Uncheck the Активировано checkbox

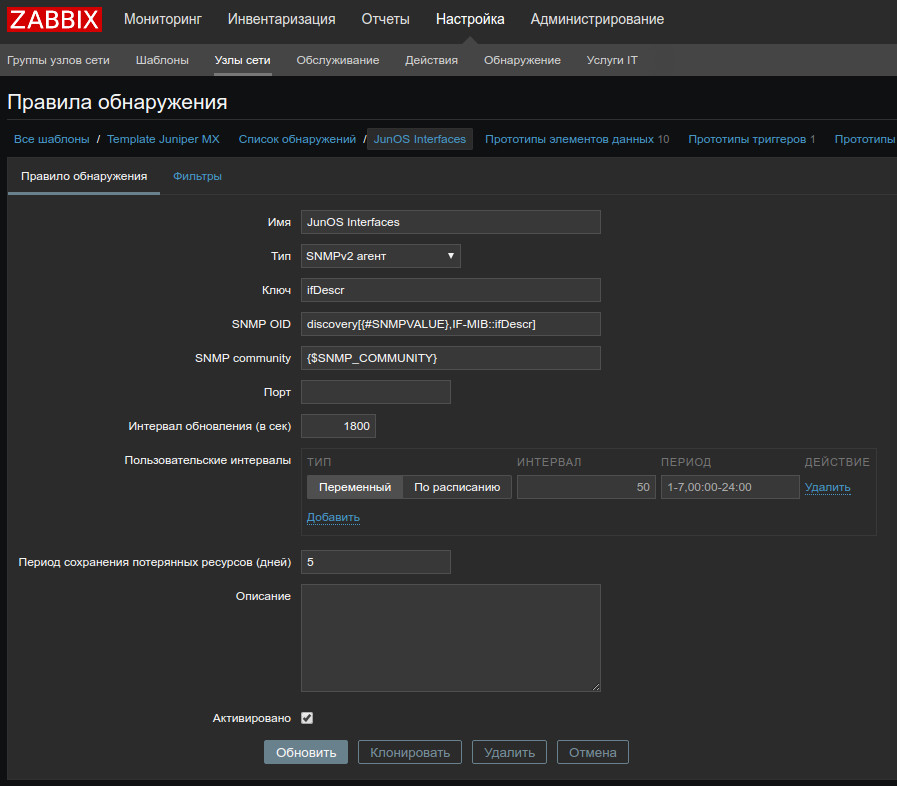click(x=307, y=718)
